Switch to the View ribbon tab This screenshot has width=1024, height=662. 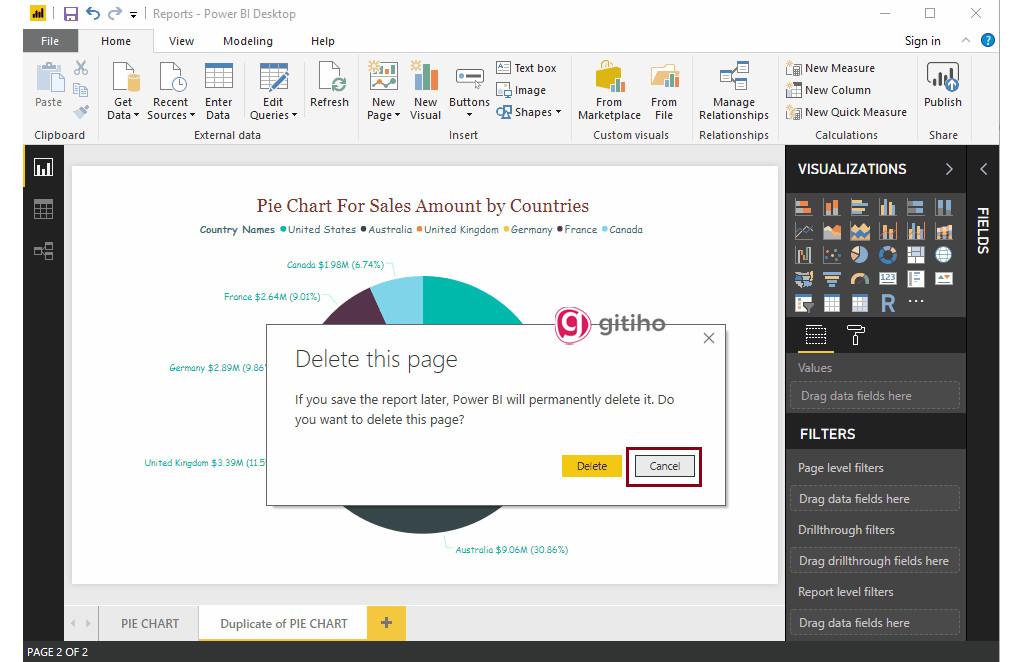coord(181,41)
